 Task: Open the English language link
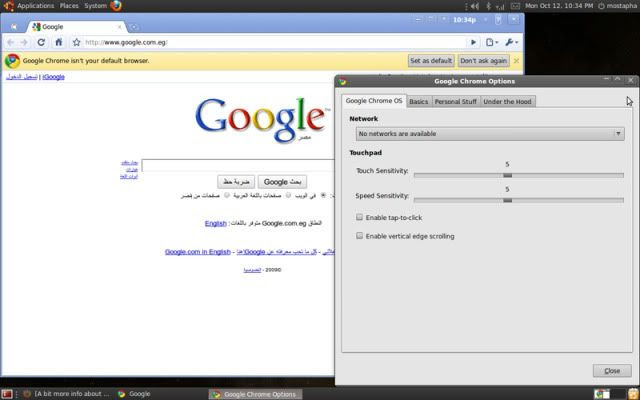click(216, 223)
